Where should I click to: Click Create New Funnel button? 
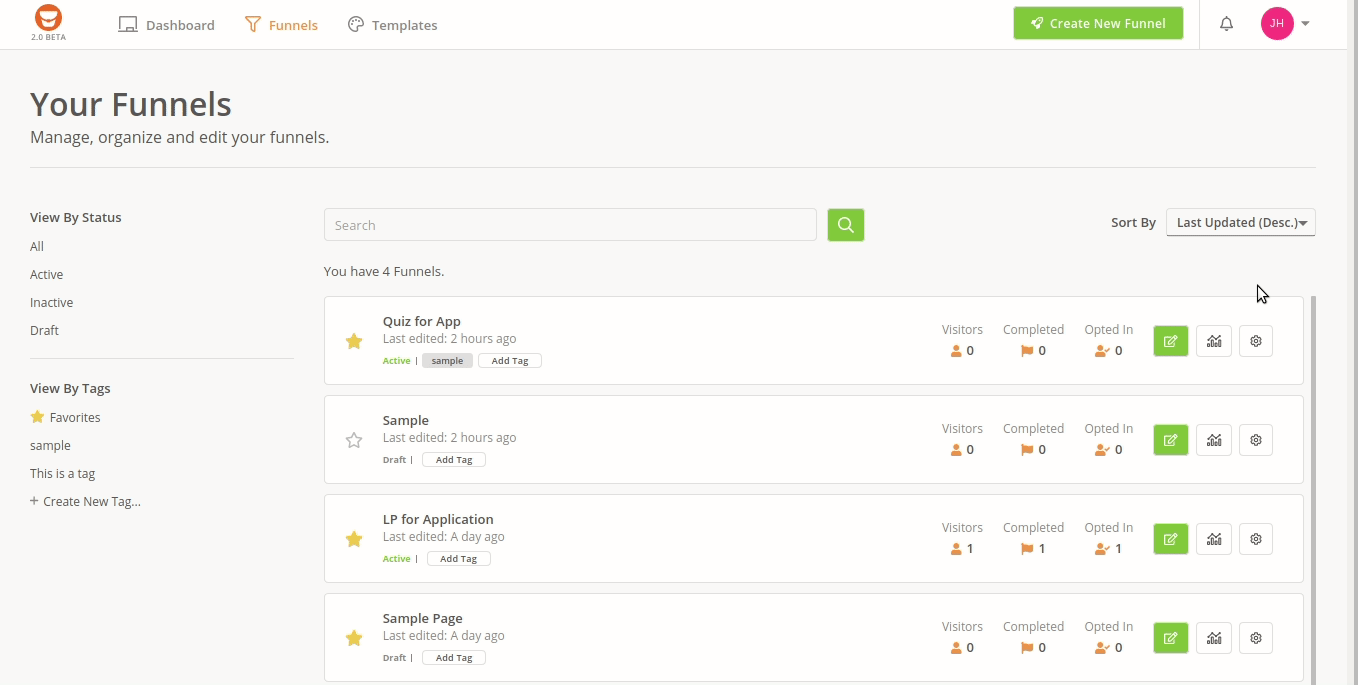[x=1098, y=23]
